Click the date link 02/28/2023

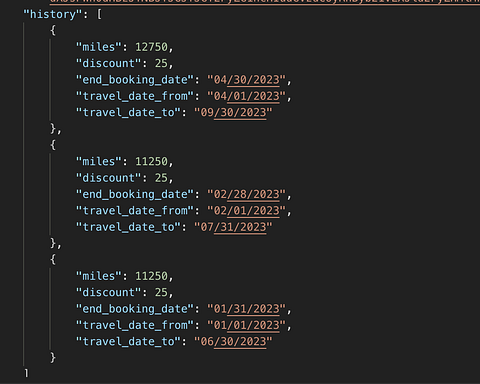(247, 195)
